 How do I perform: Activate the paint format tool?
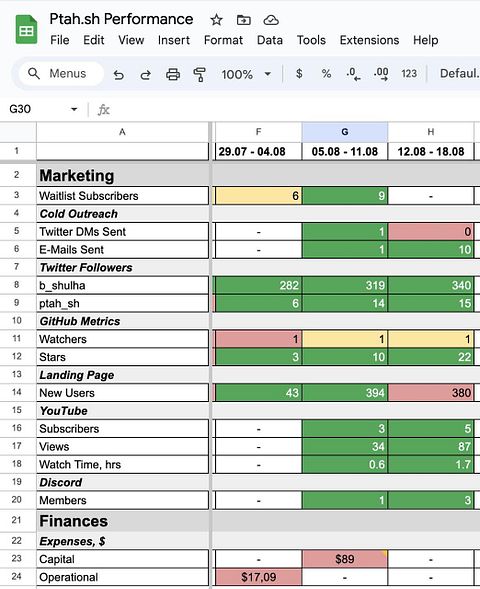pyautogui.click(x=199, y=74)
